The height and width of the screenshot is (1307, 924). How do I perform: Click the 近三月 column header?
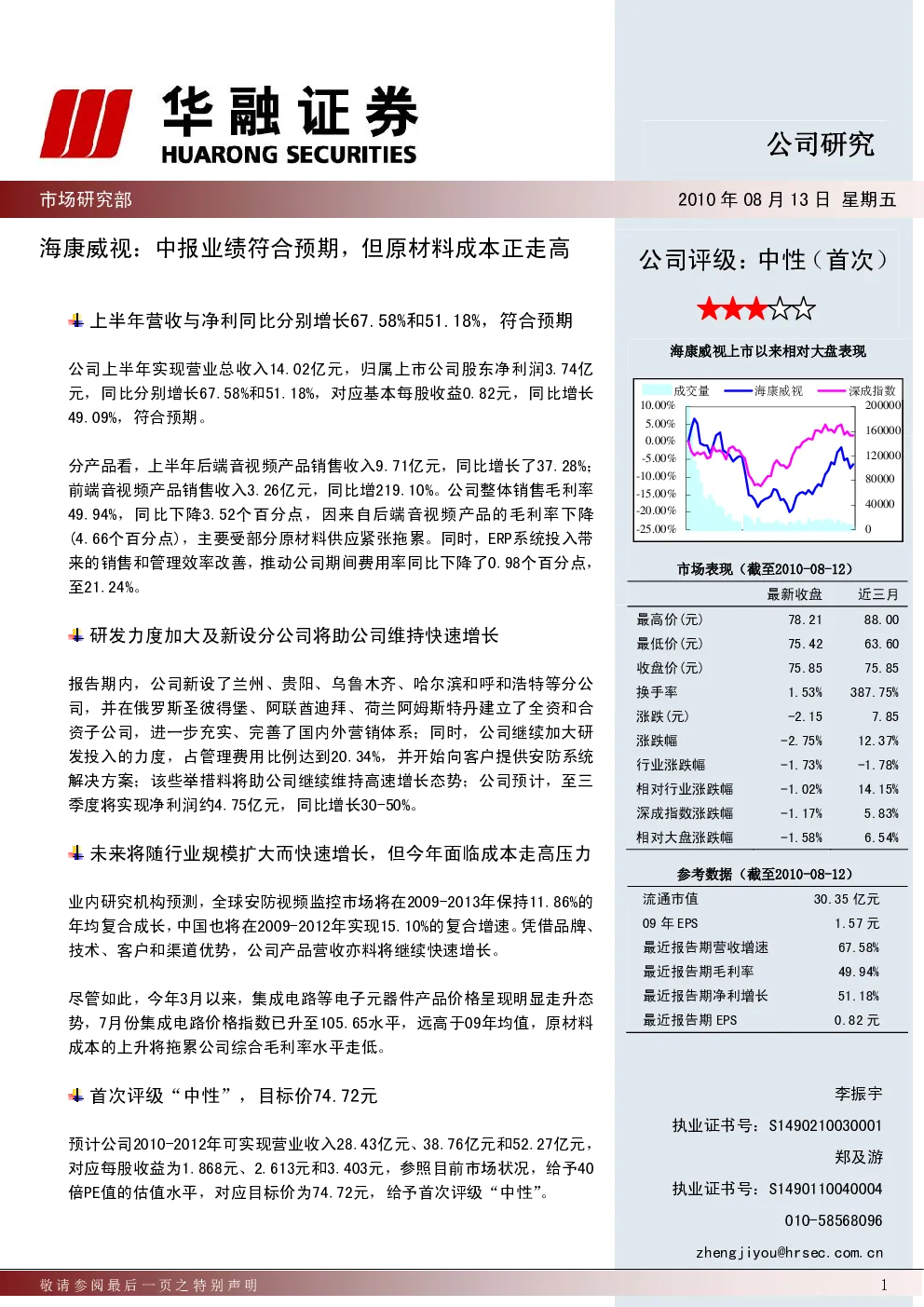click(x=878, y=594)
